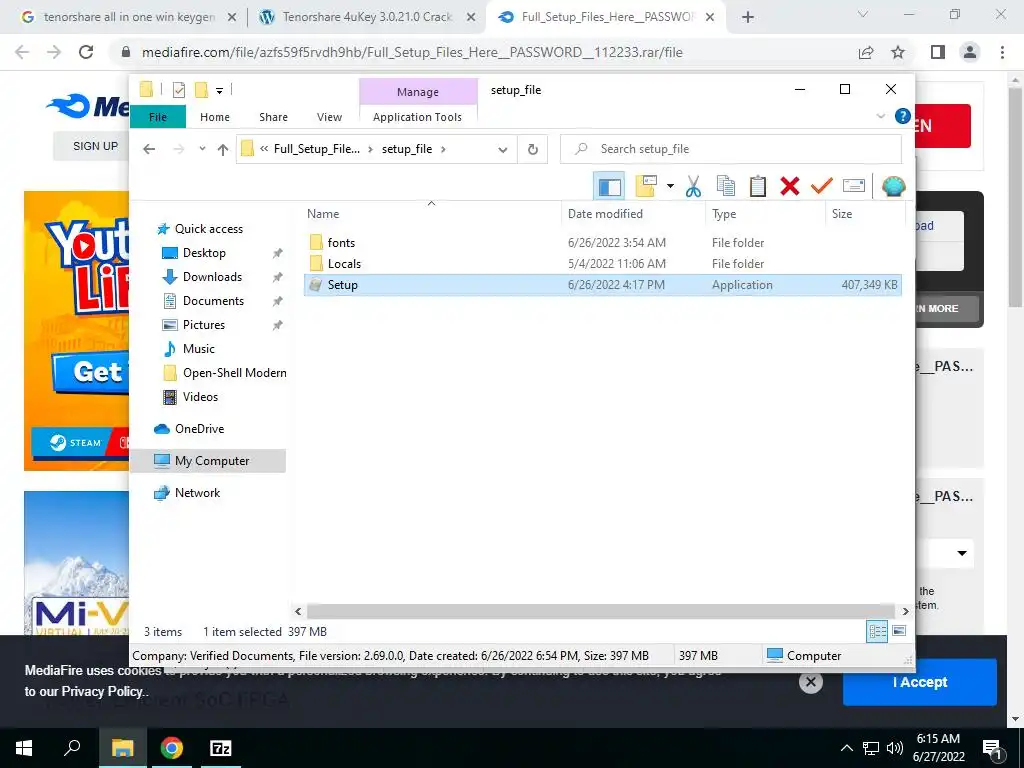Open Network in navigation pane
1024x768 pixels.
(x=197, y=493)
